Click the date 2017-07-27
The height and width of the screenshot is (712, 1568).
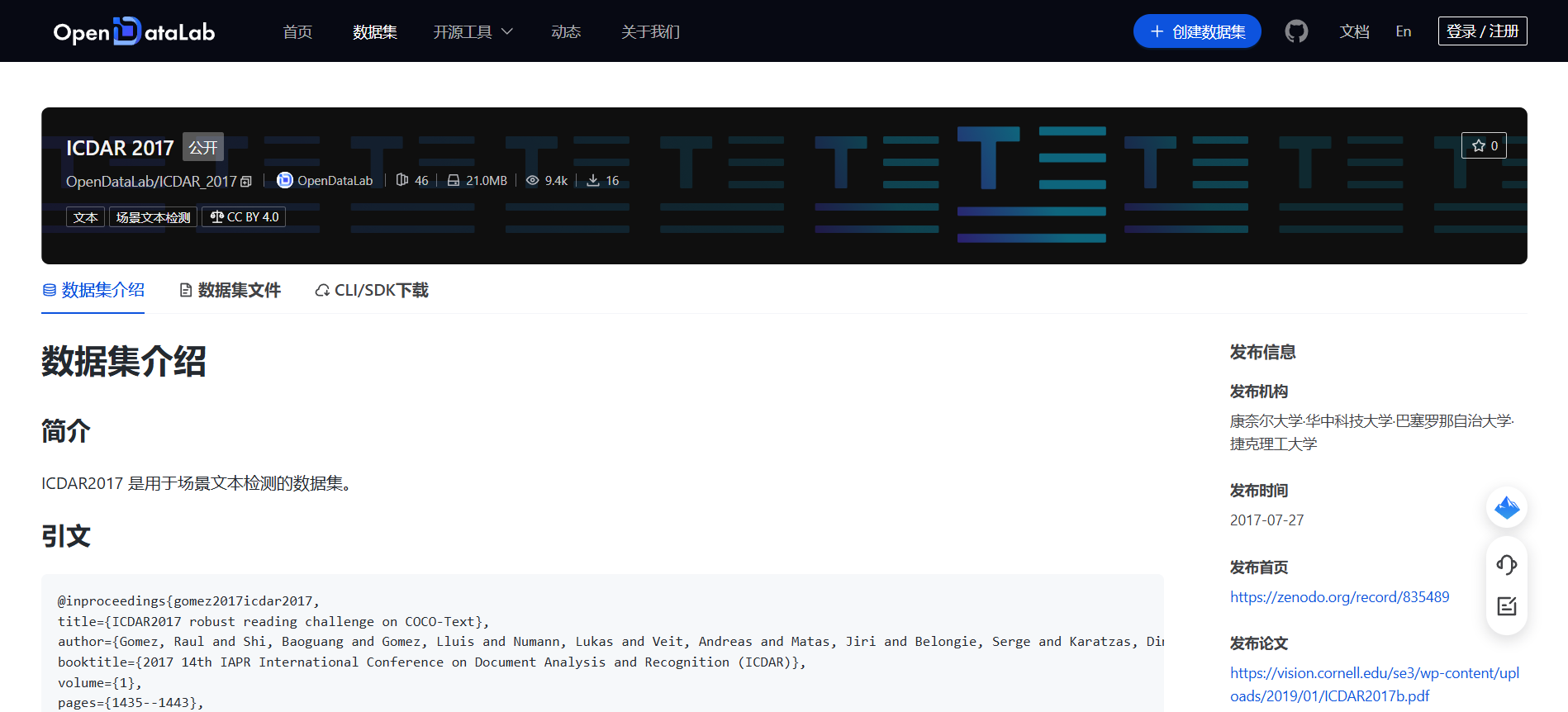pos(1267,520)
